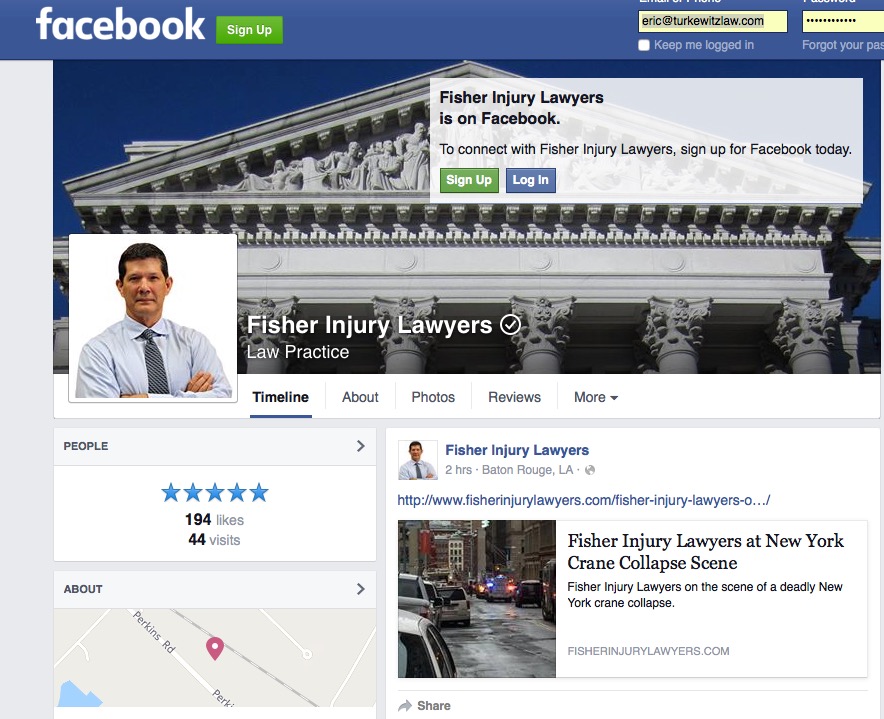Open the Photos tab

(x=433, y=397)
